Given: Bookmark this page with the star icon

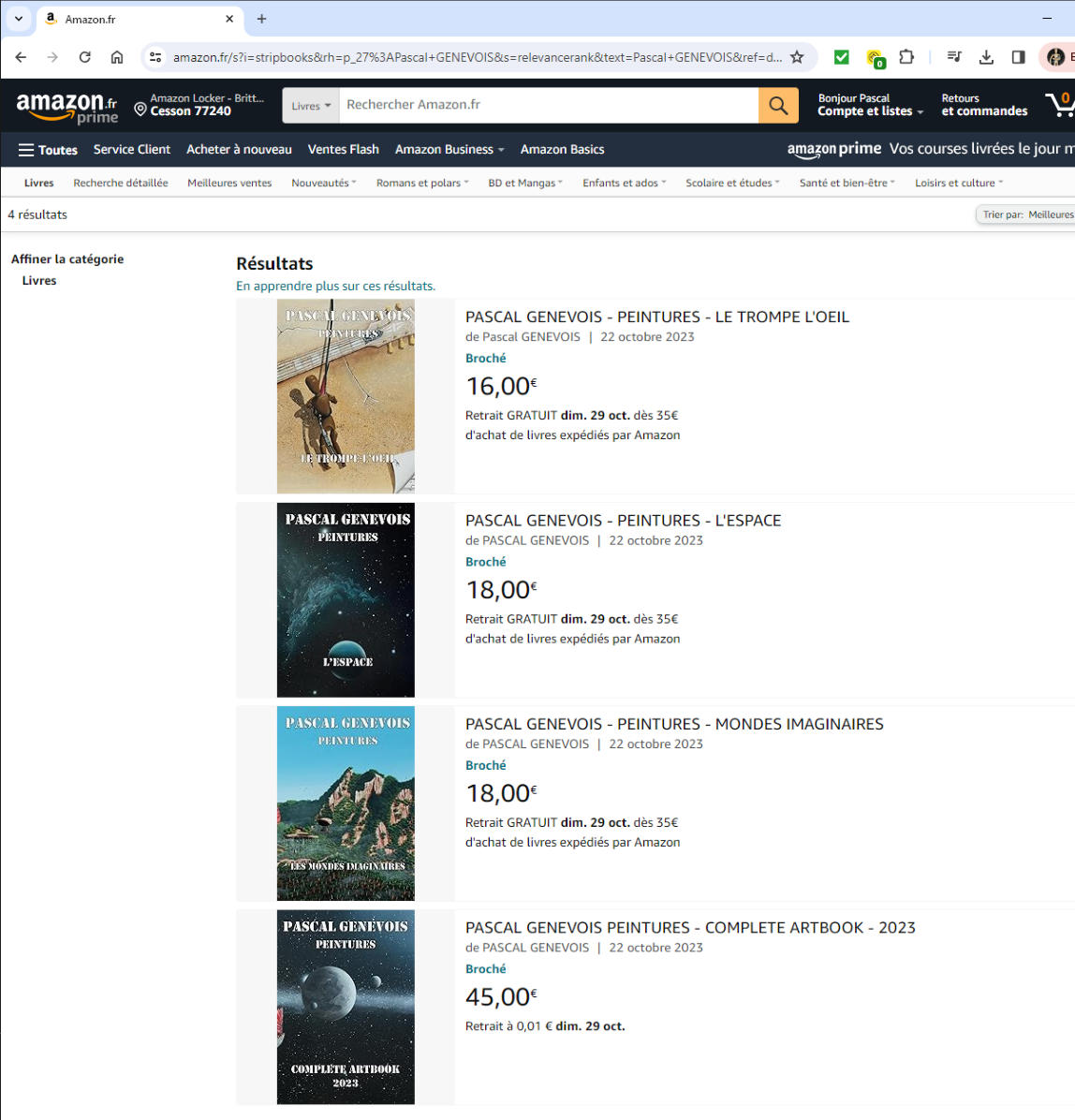Looking at the screenshot, I should click(797, 57).
